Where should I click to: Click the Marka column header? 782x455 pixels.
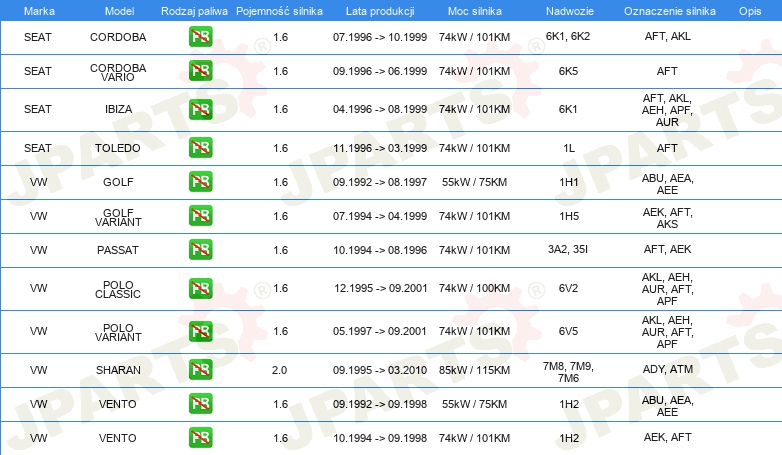[39, 11]
